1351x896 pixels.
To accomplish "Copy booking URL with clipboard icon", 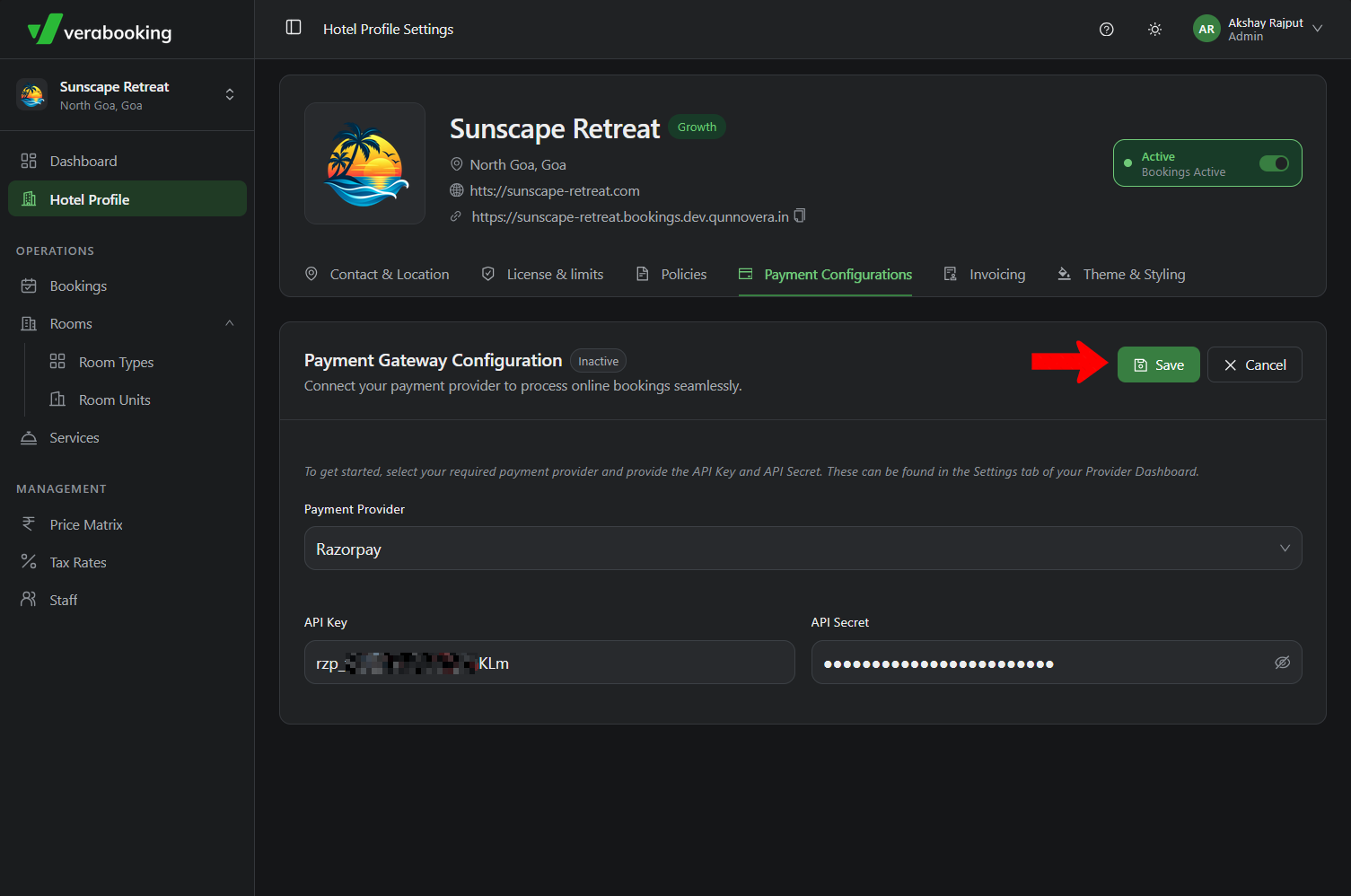I will tap(800, 215).
